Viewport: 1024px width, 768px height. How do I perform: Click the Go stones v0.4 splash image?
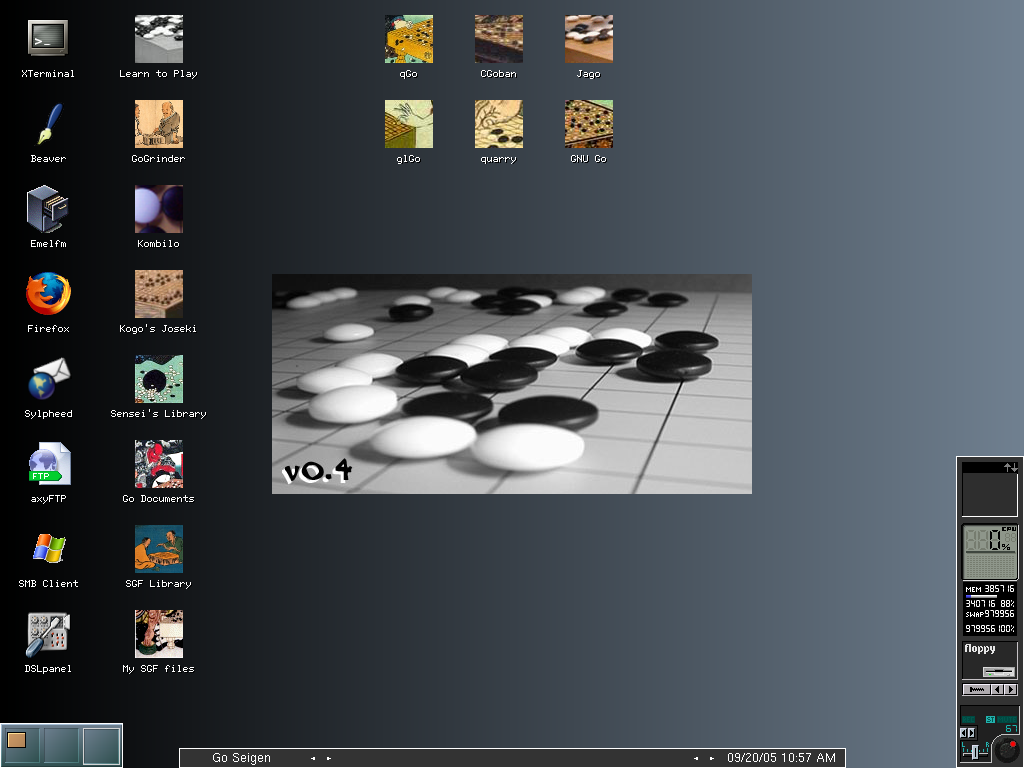click(511, 384)
